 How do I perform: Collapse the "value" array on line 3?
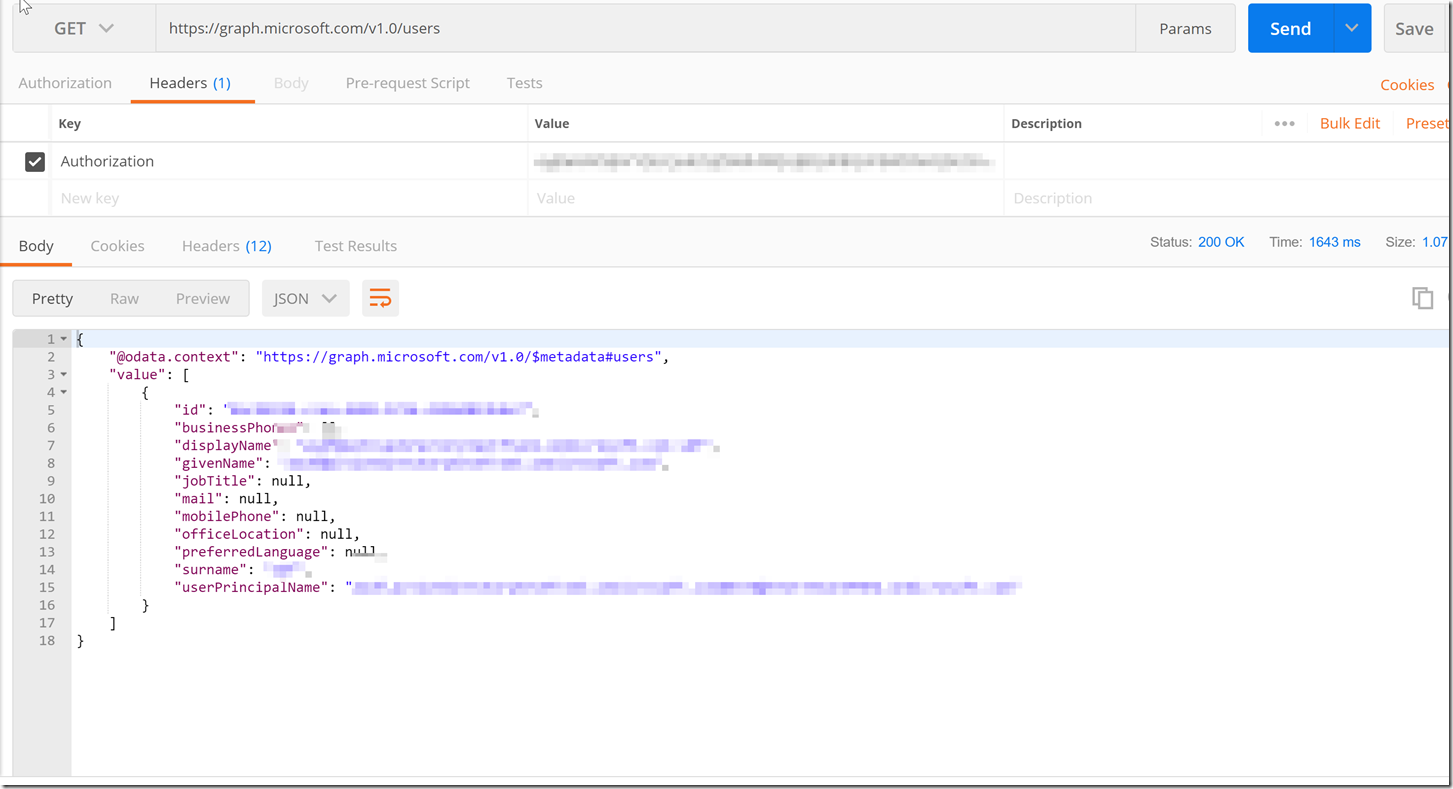click(x=64, y=375)
